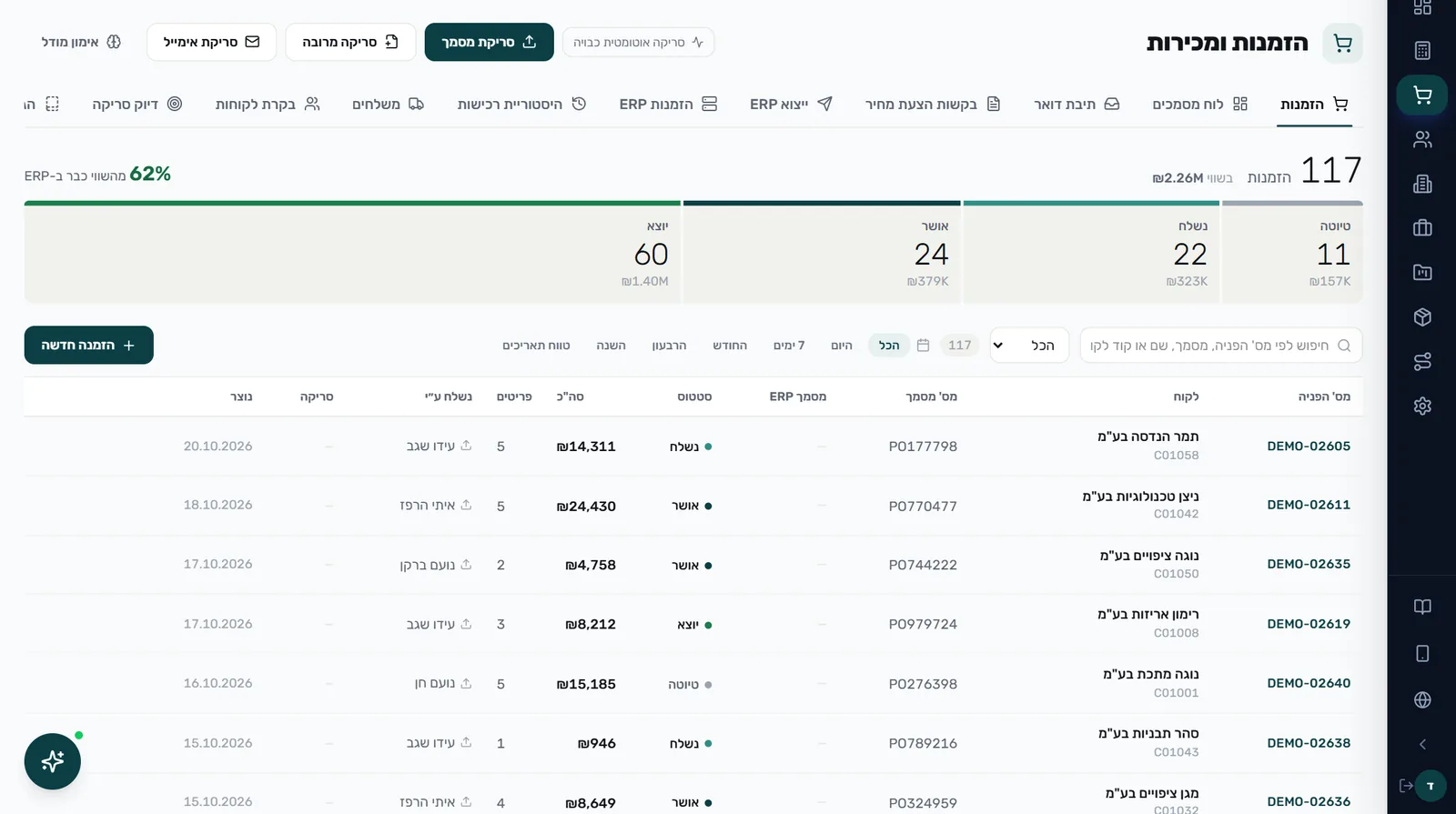Switch to the היסטוריית רכישות tab
Image resolution: width=1456 pixels, height=814 pixels.
521,105
